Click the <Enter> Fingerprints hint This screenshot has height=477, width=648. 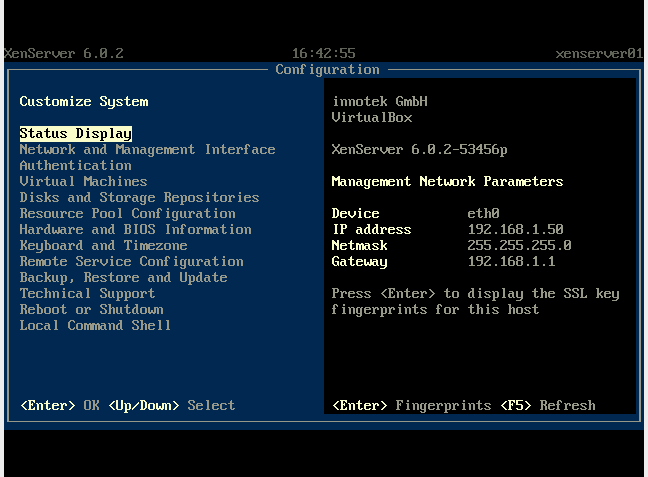[x=411, y=405]
